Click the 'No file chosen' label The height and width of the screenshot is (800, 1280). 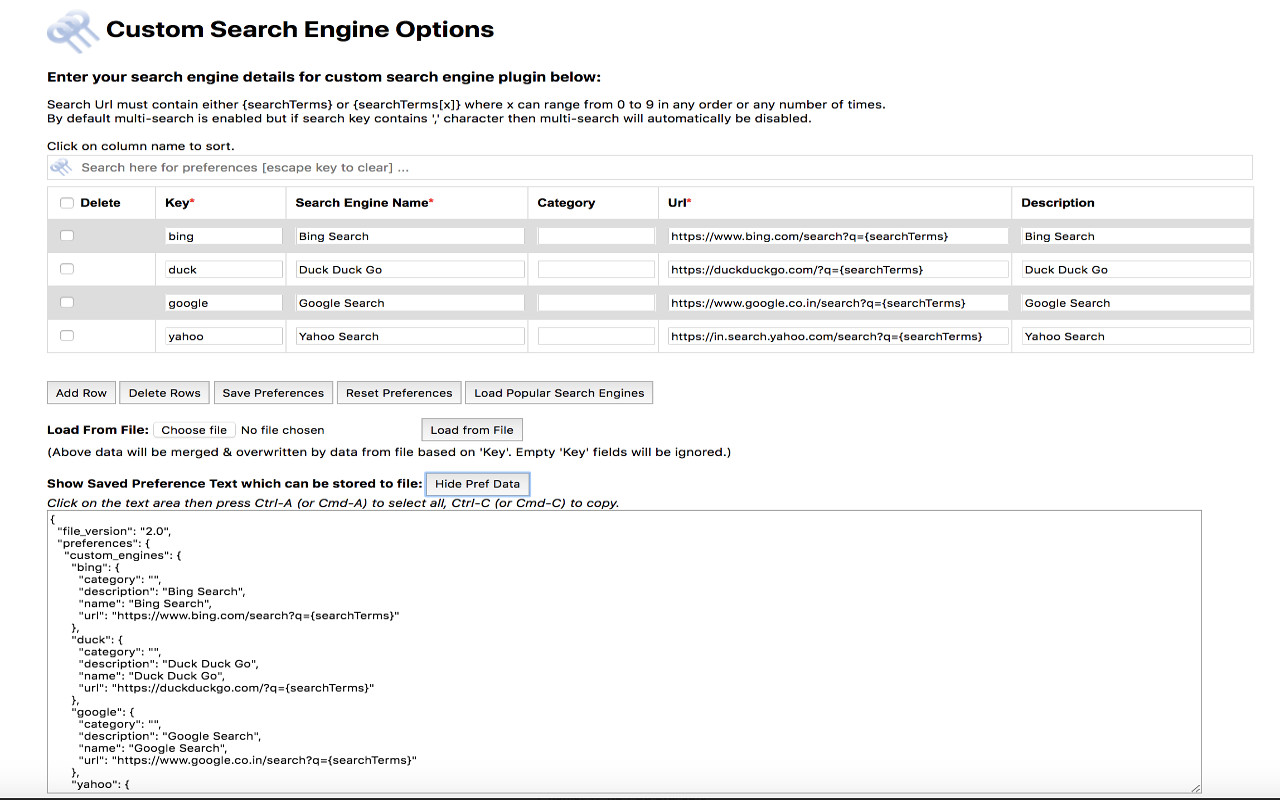pyautogui.click(x=283, y=430)
